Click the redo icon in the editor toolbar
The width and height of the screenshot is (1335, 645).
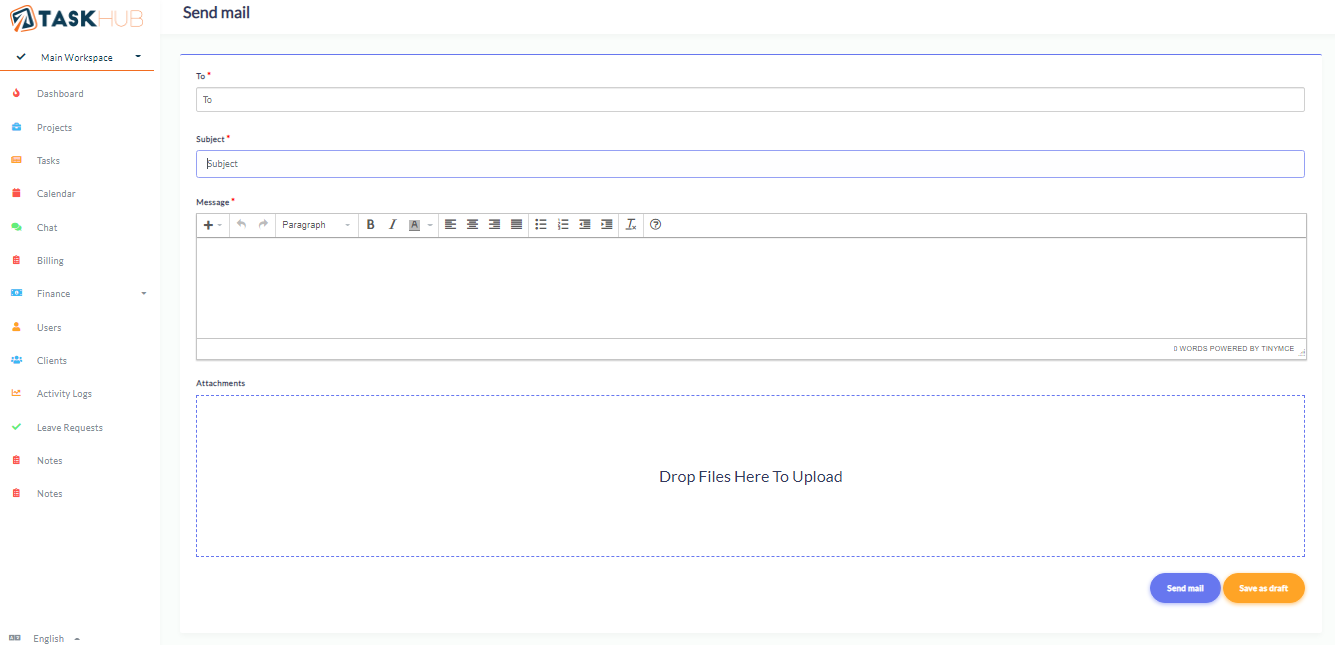coord(265,224)
